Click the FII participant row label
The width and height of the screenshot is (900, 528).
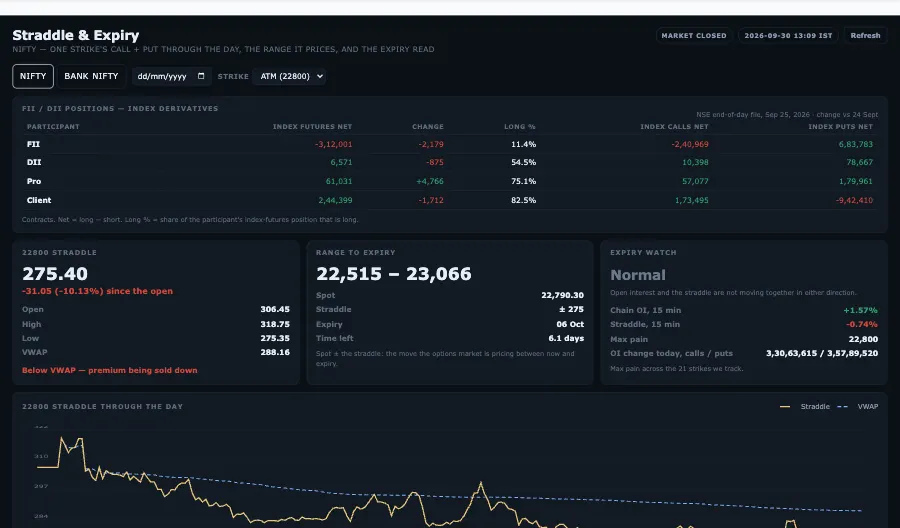point(33,145)
